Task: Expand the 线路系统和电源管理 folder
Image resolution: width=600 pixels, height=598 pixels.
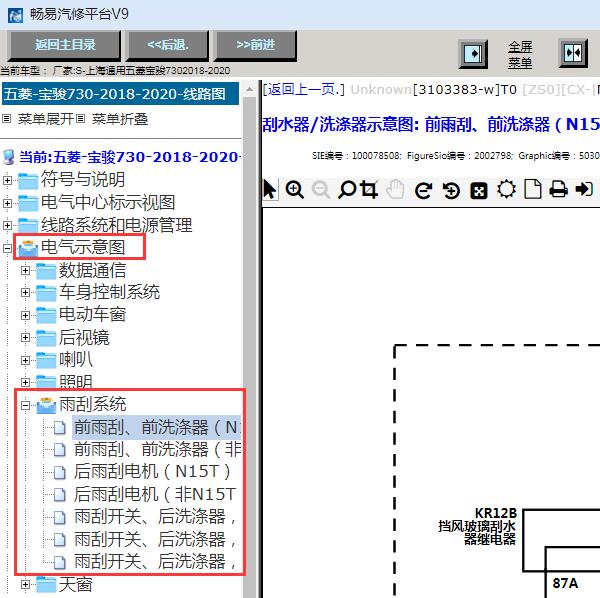Action: pyautogui.click(x=7, y=225)
